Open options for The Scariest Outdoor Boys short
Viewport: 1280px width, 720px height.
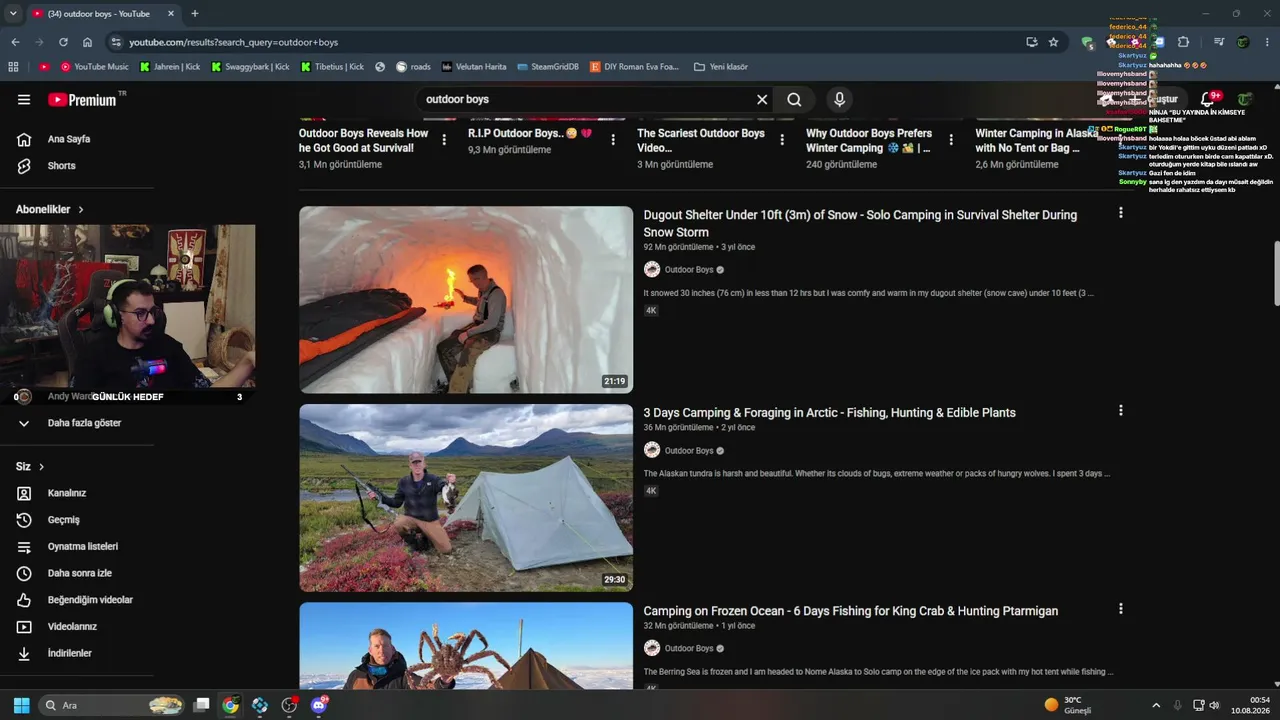click(x=782, y=140)
